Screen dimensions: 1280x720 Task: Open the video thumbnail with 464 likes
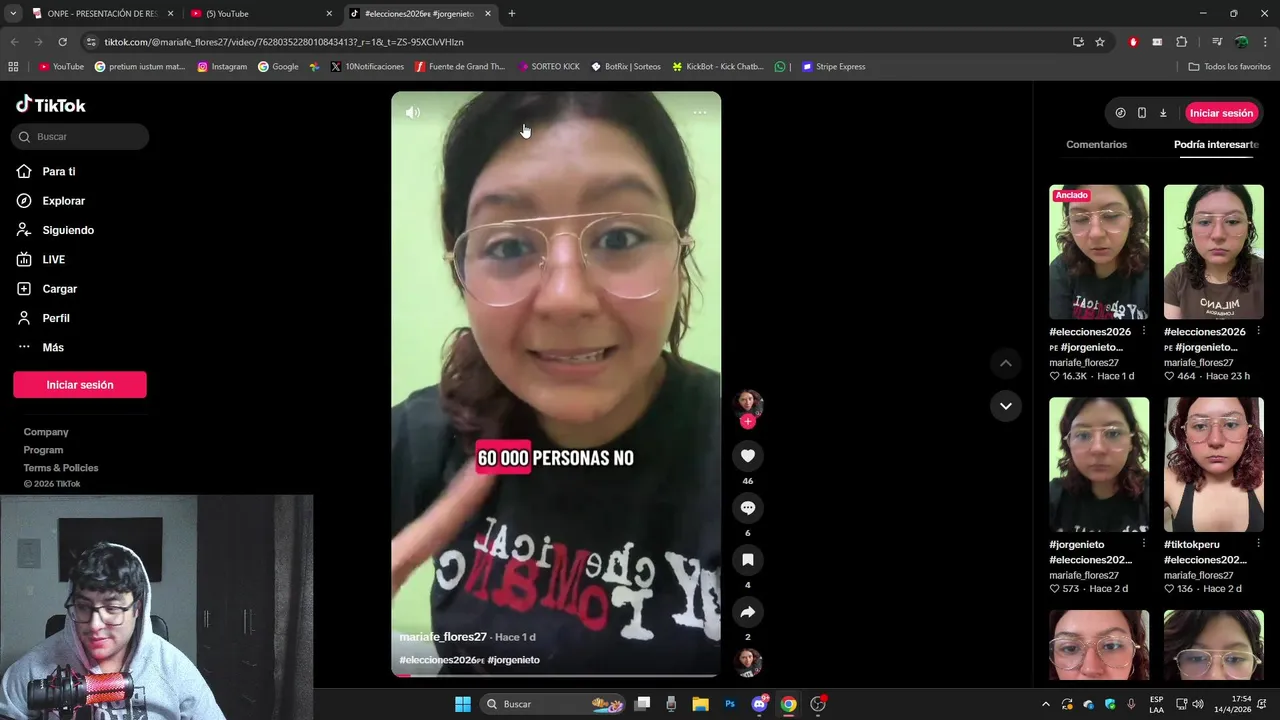[x=1213, y=252]
